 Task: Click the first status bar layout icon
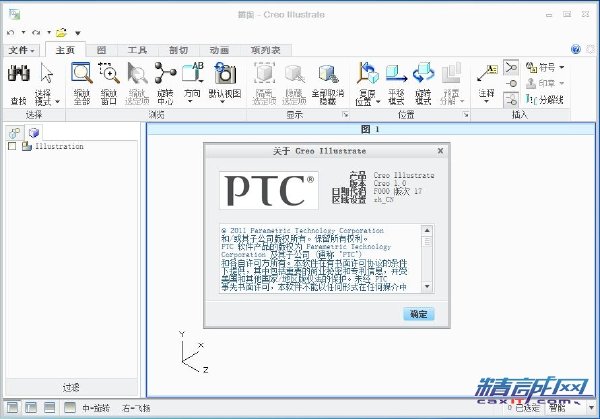(12, 408)
